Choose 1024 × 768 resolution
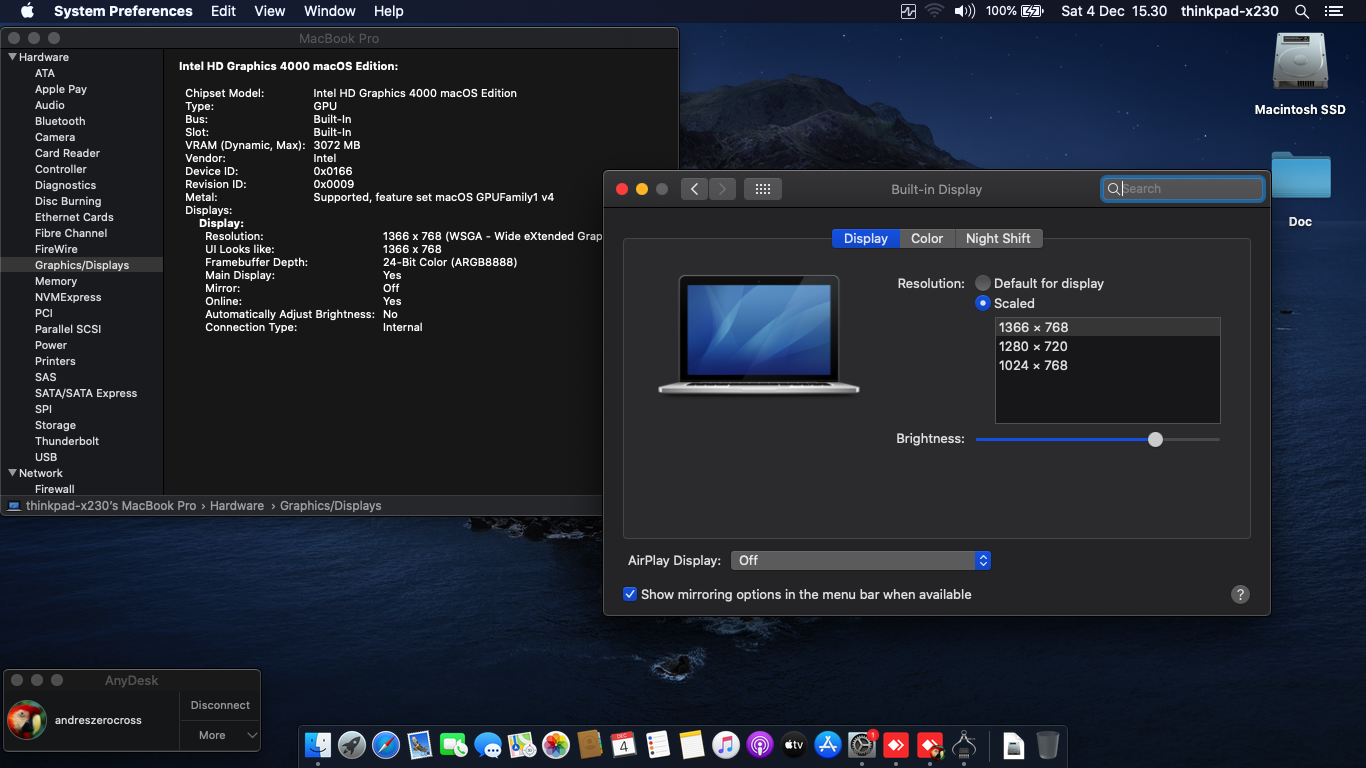The height and width of the screenshot is (768, 1366). coord(1107,365)
